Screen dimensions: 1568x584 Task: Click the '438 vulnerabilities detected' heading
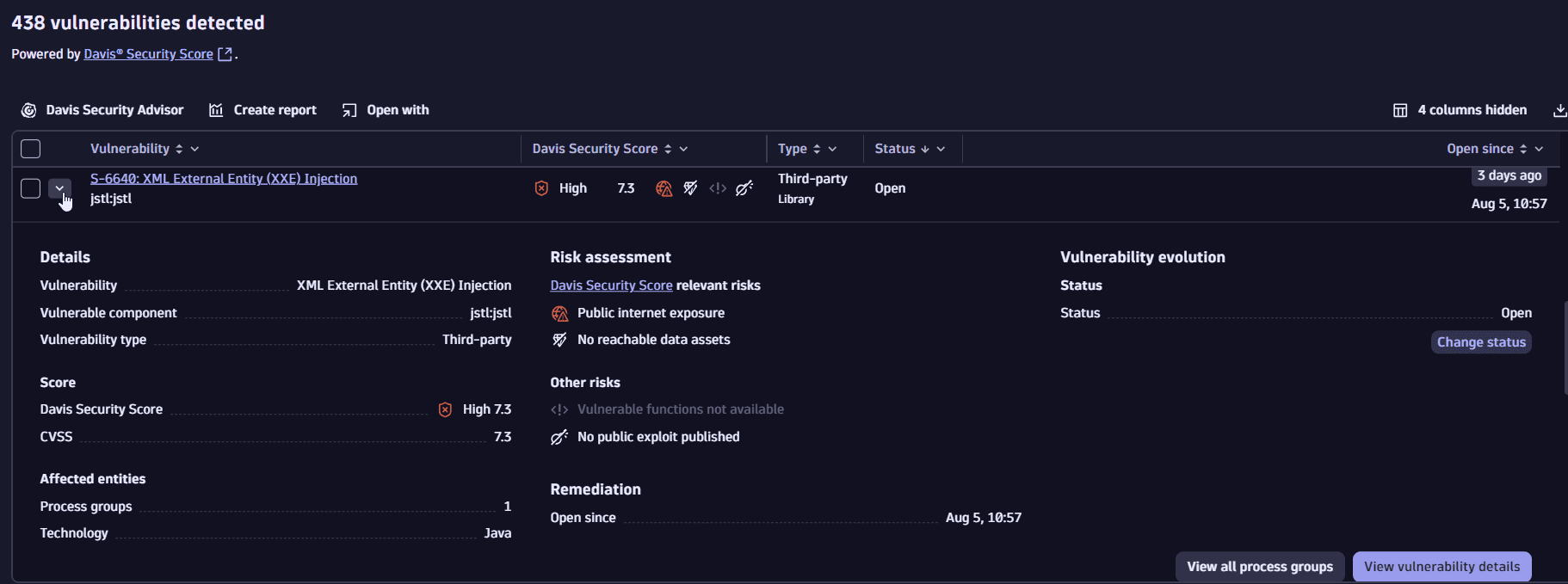(x=138, y=23)
